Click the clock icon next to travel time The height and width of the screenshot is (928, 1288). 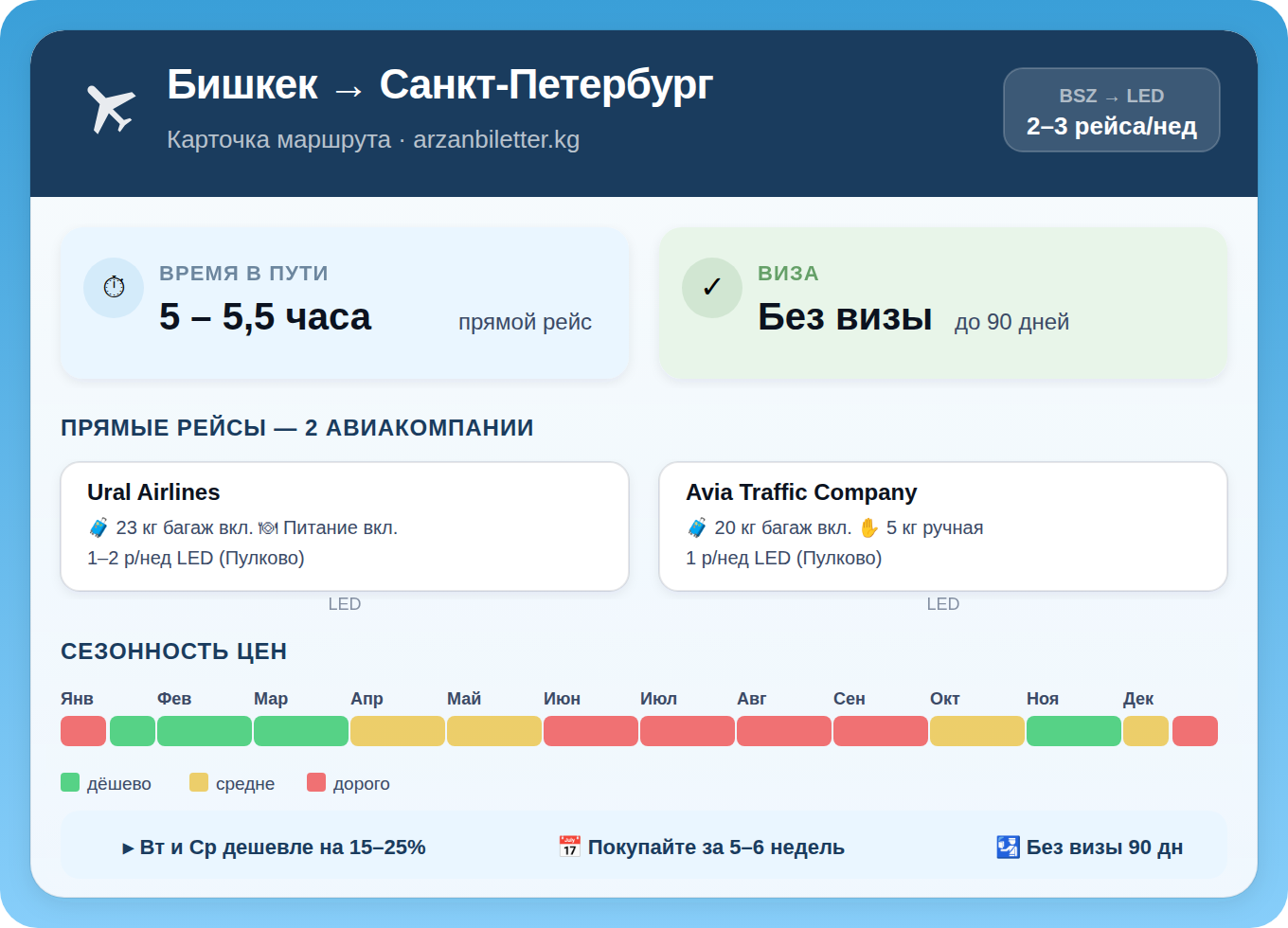point(114,287)
